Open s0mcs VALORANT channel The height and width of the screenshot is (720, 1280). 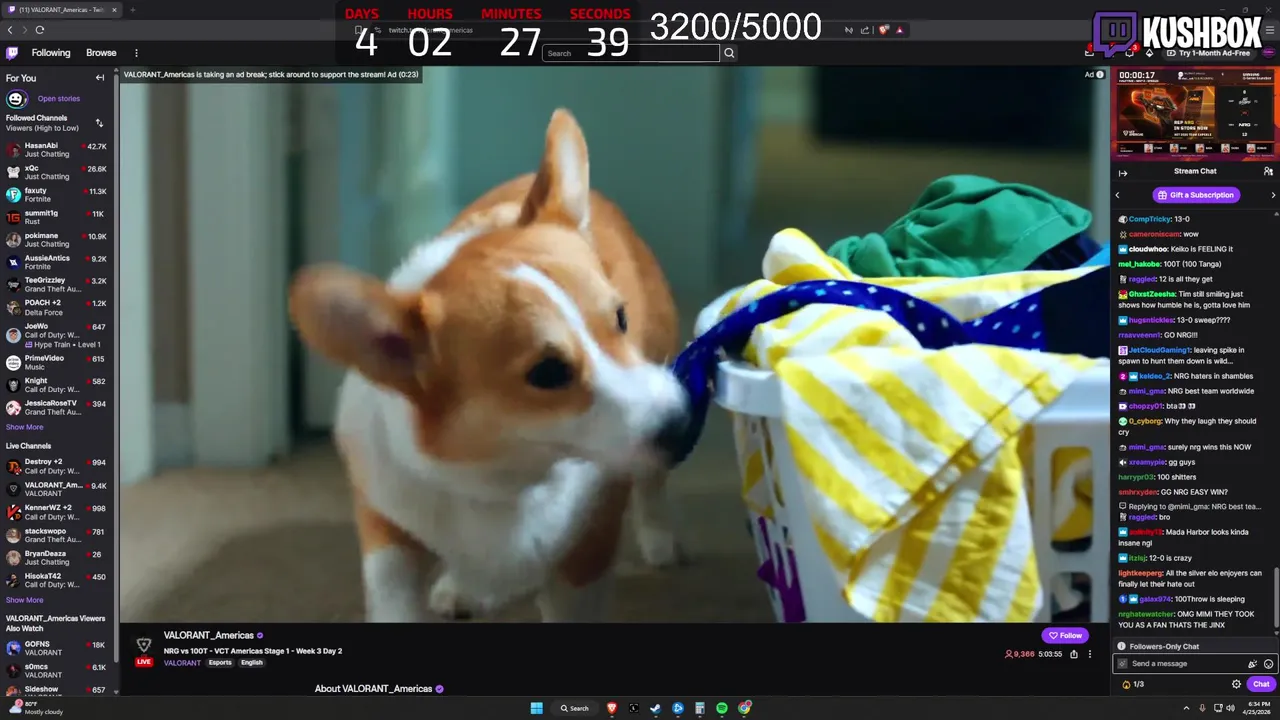coord(57,671)
